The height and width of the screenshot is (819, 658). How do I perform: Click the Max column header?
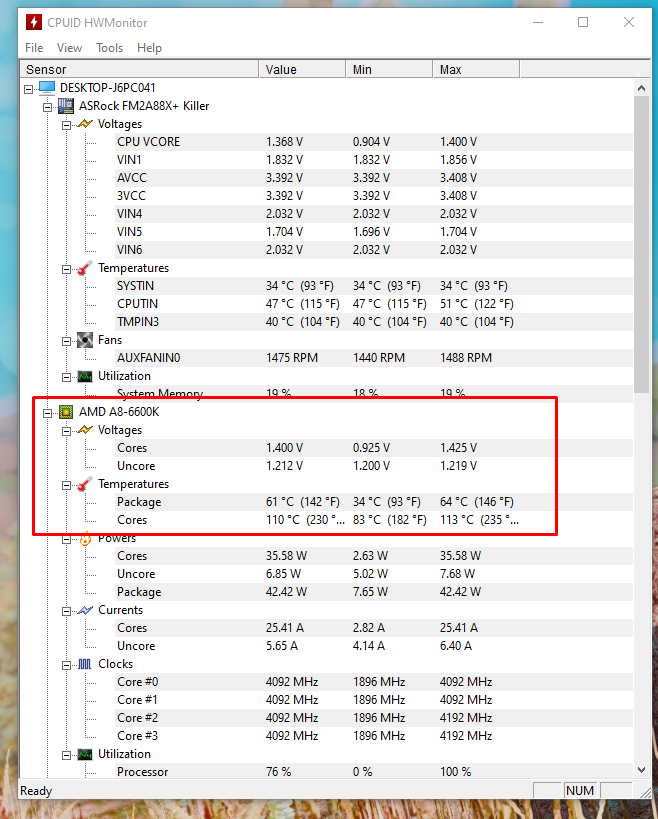click(x=476, y=69)
